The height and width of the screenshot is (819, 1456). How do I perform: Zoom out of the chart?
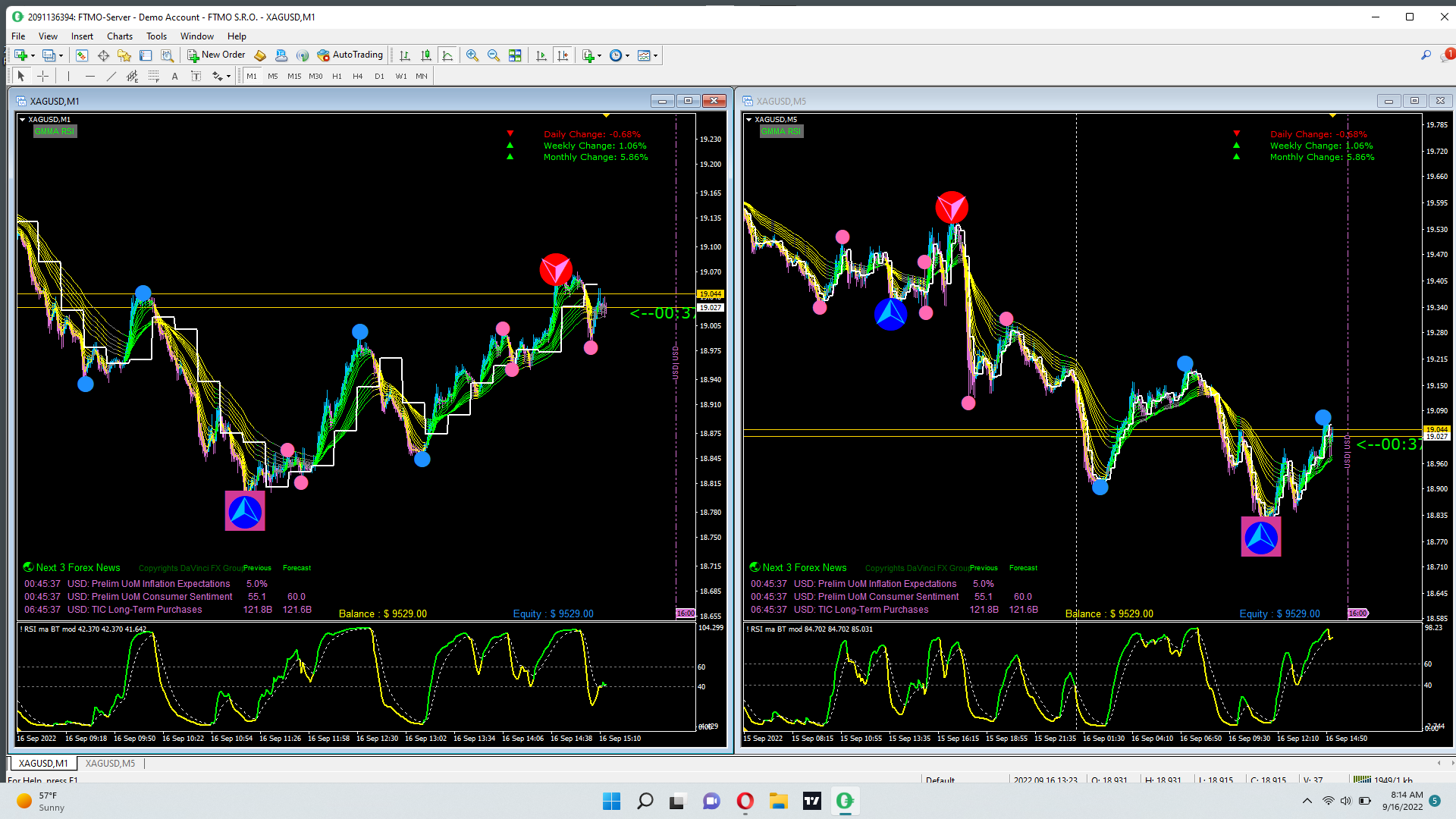click(x=494, y=55)
